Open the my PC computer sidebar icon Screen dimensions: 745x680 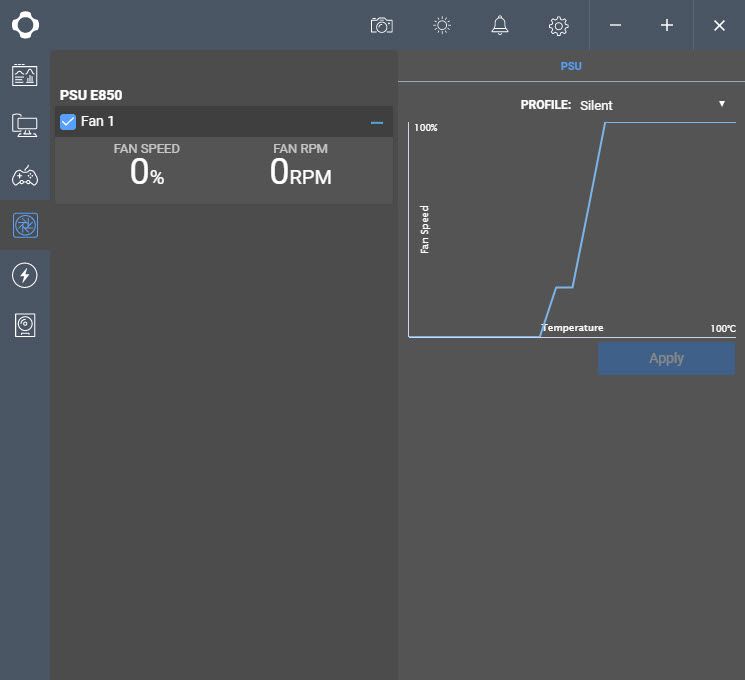25,125
